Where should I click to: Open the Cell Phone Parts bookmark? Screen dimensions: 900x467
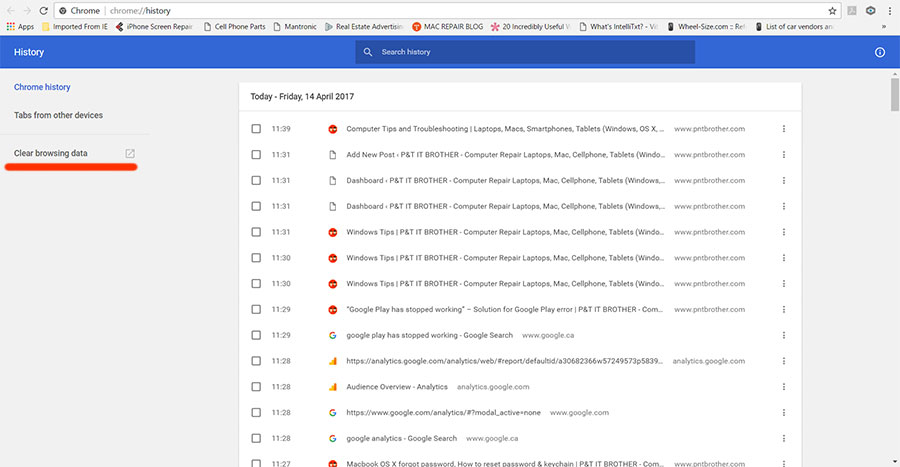(234, 26)
